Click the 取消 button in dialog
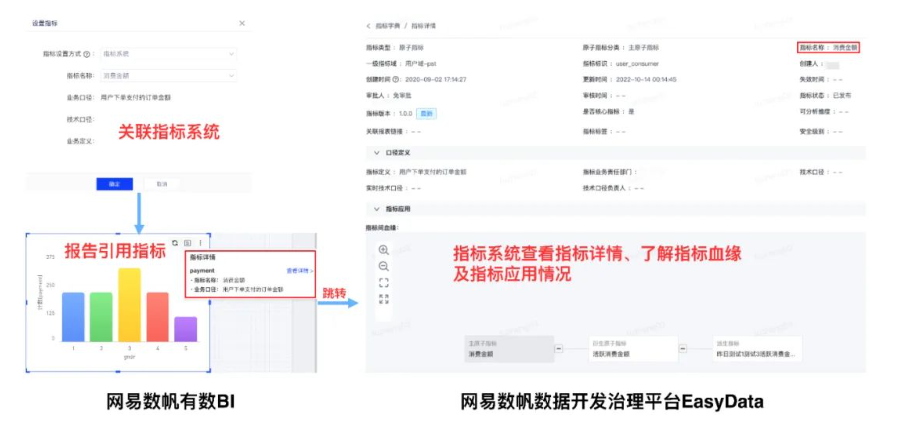The image size is (921, 438). [162, 184]
